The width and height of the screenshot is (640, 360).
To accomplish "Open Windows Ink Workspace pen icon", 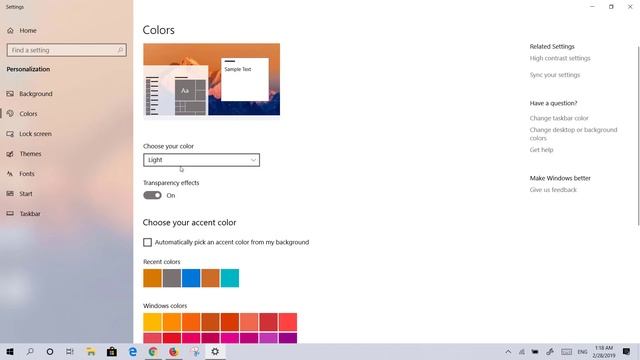I will [x=550, y=351].
